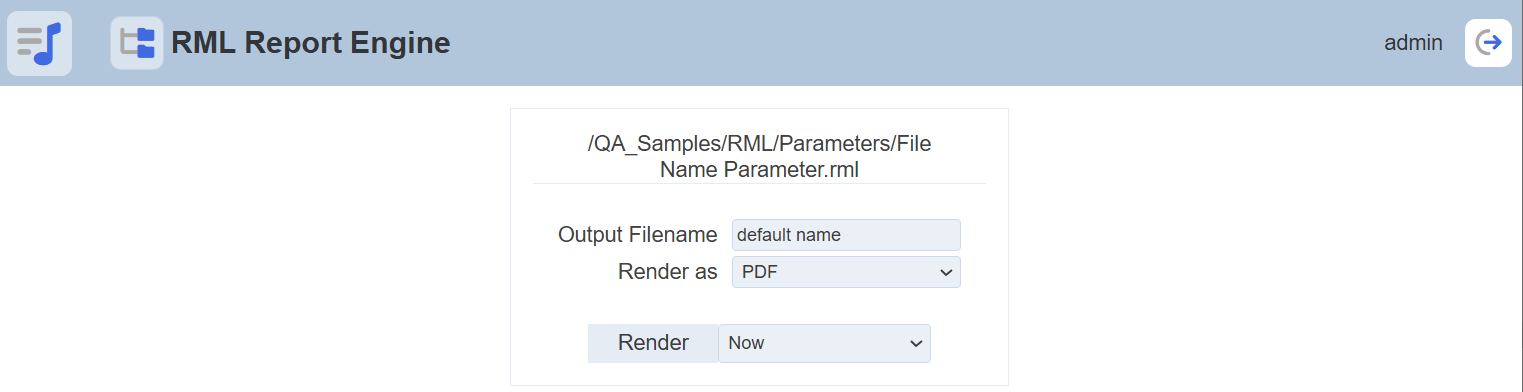The image size is (1523, 392).
Task: Hit the Render button
Action: coord(653,343)
